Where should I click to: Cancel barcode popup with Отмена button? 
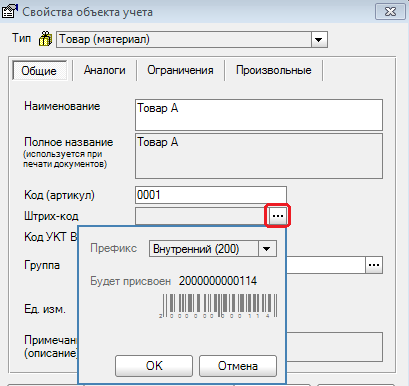pos(238,366)
